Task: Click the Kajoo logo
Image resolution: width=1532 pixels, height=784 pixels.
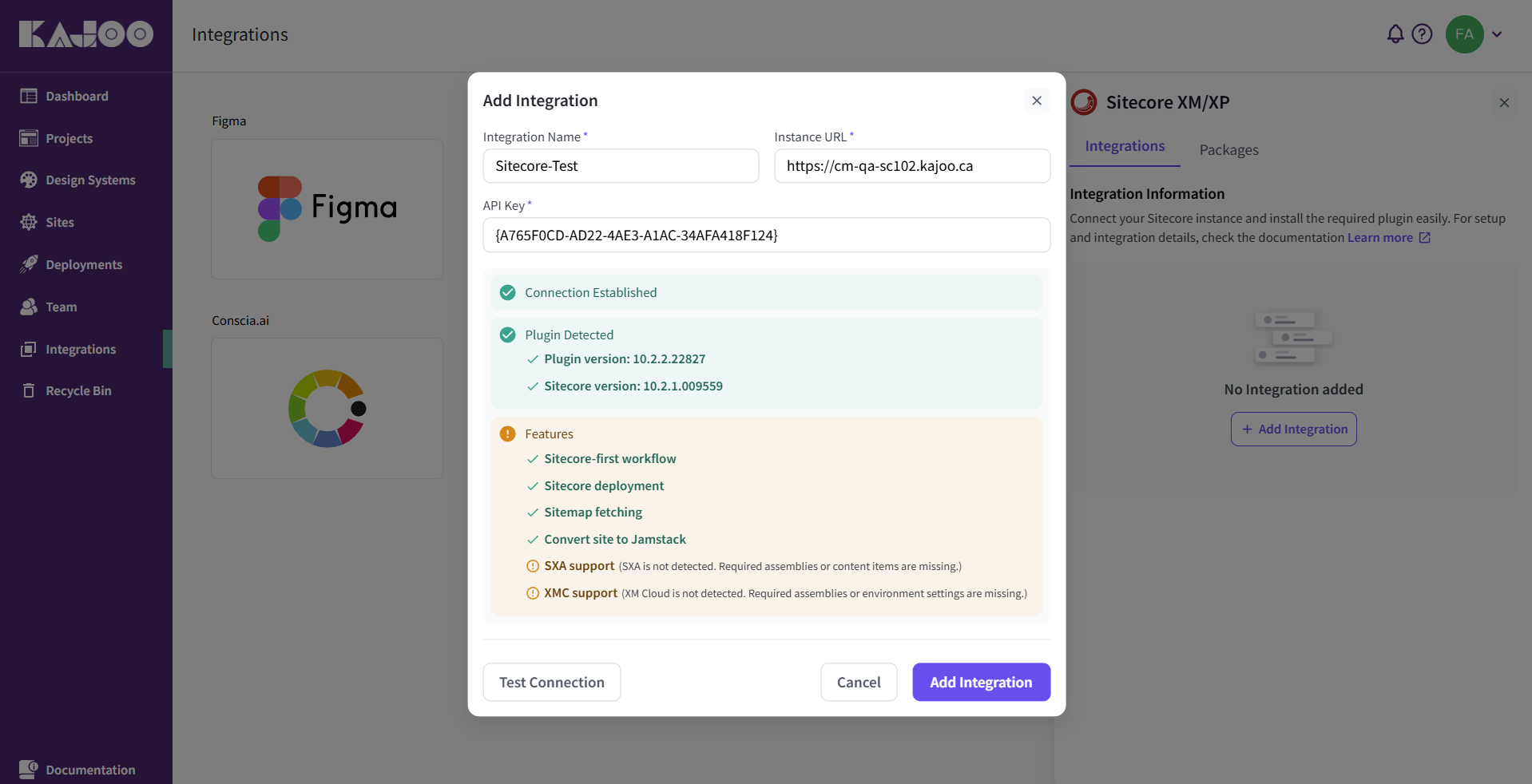Action: click(x=86, y=34)
